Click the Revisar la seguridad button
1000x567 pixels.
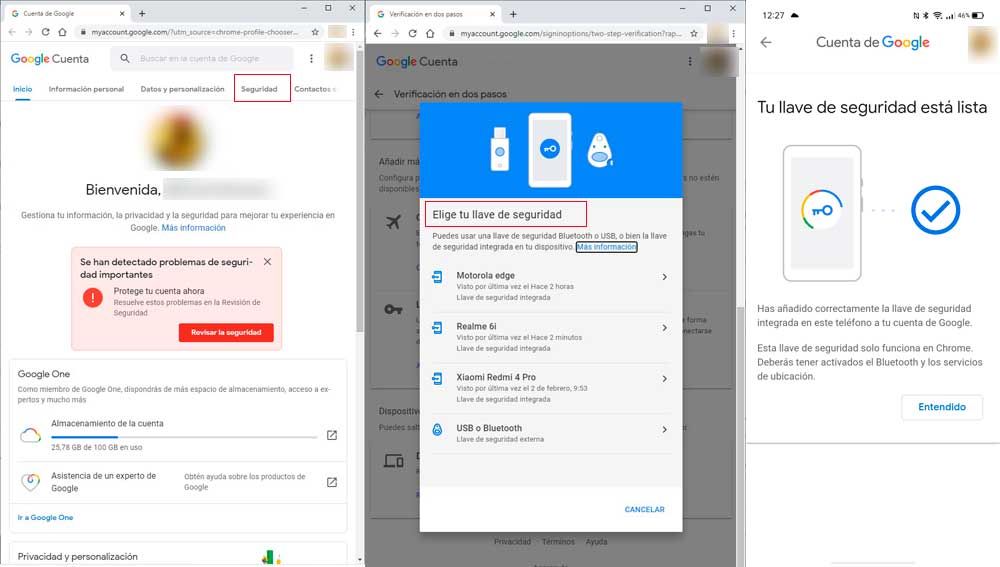226,332
